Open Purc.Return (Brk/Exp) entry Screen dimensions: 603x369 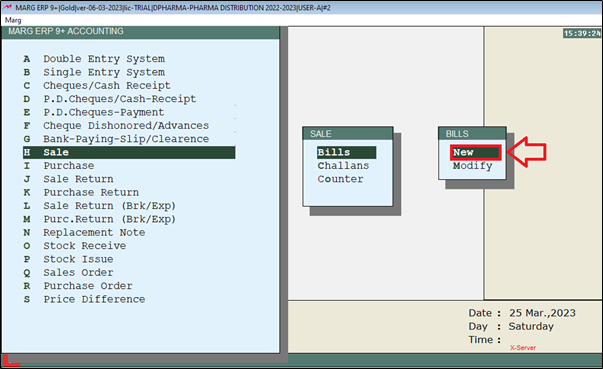[x=109, y=219]
